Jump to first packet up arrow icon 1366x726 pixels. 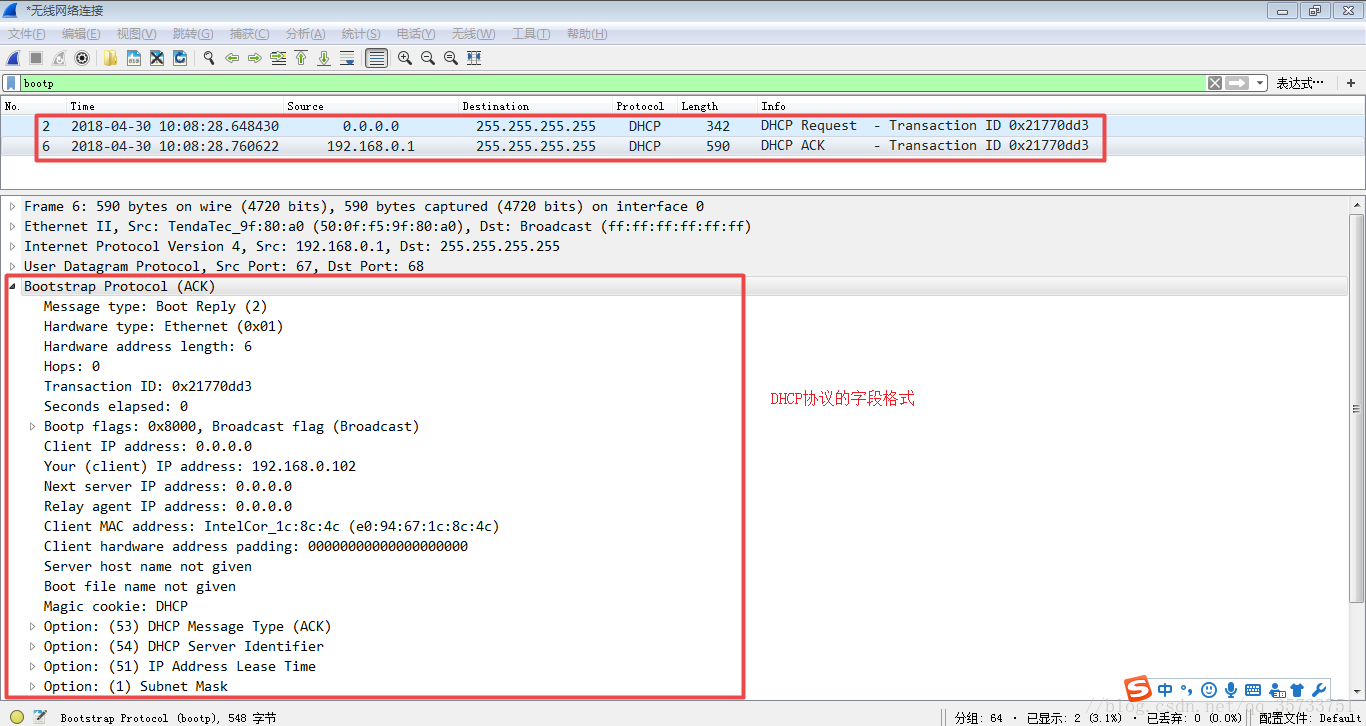click(x=301, y=58)
